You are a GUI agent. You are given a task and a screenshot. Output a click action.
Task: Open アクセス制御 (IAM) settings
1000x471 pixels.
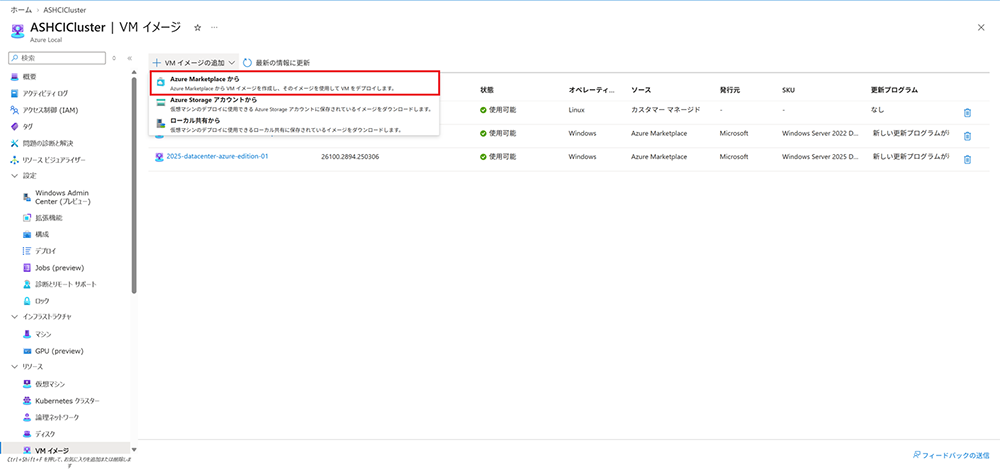[50, 110]
